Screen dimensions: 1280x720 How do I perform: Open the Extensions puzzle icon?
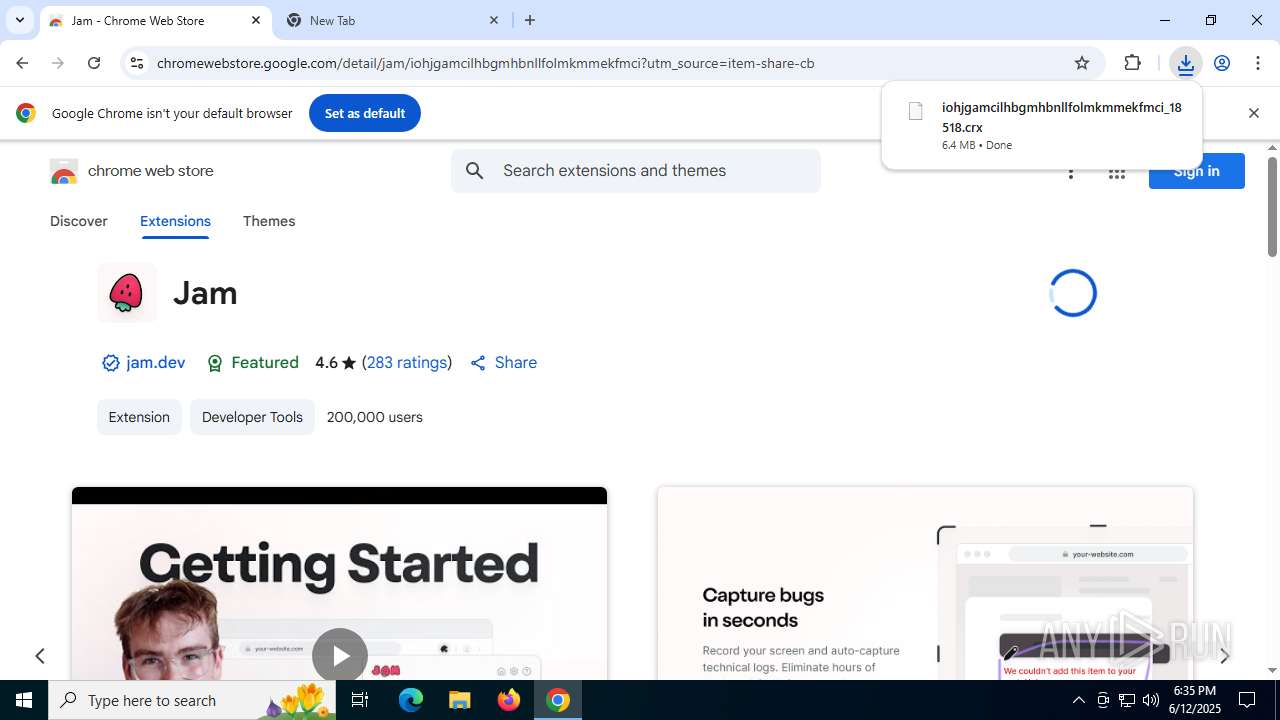(1132, 63)
